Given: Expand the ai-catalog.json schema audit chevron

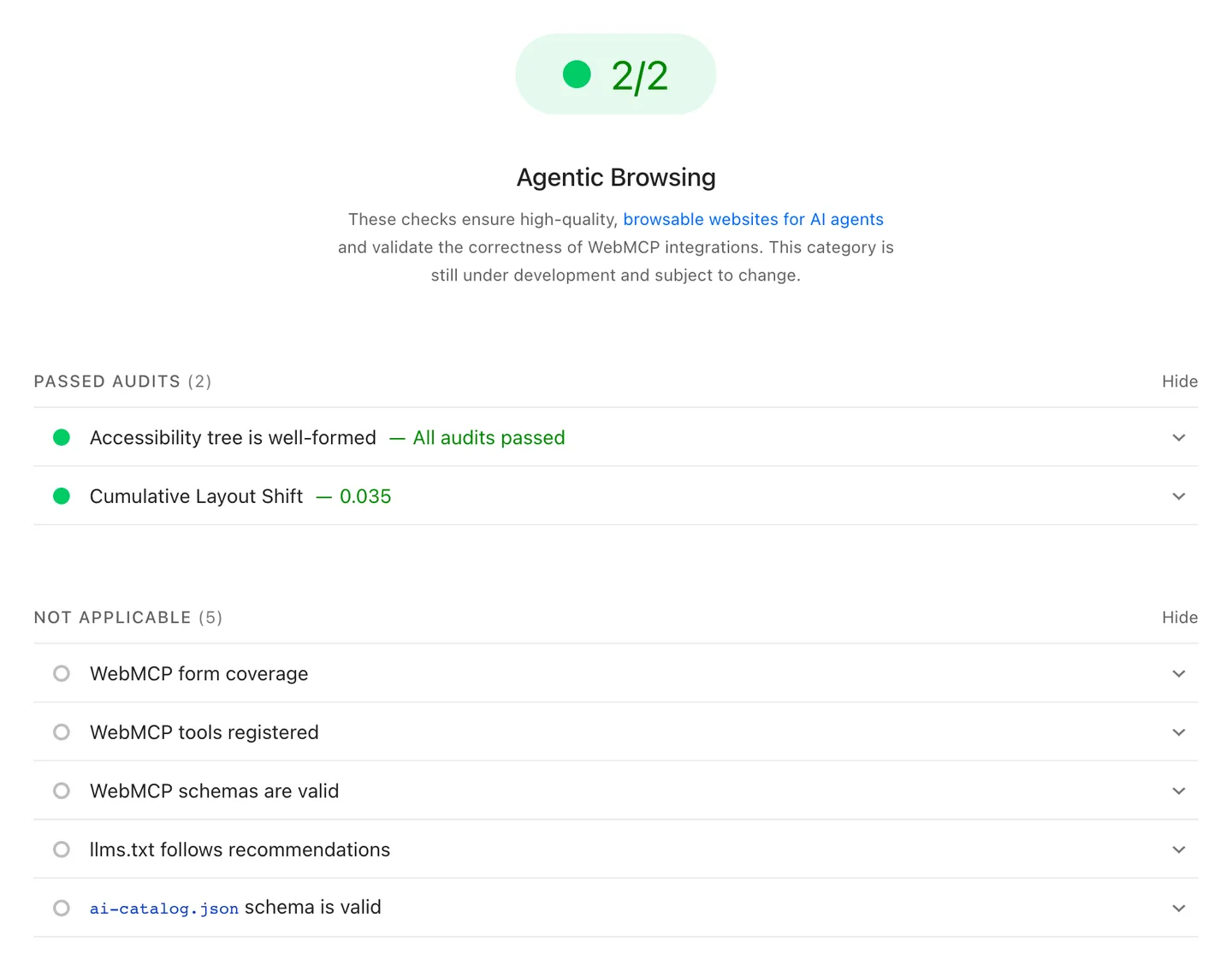Looking at the screenshot, I should click(x=1179, y=909).
